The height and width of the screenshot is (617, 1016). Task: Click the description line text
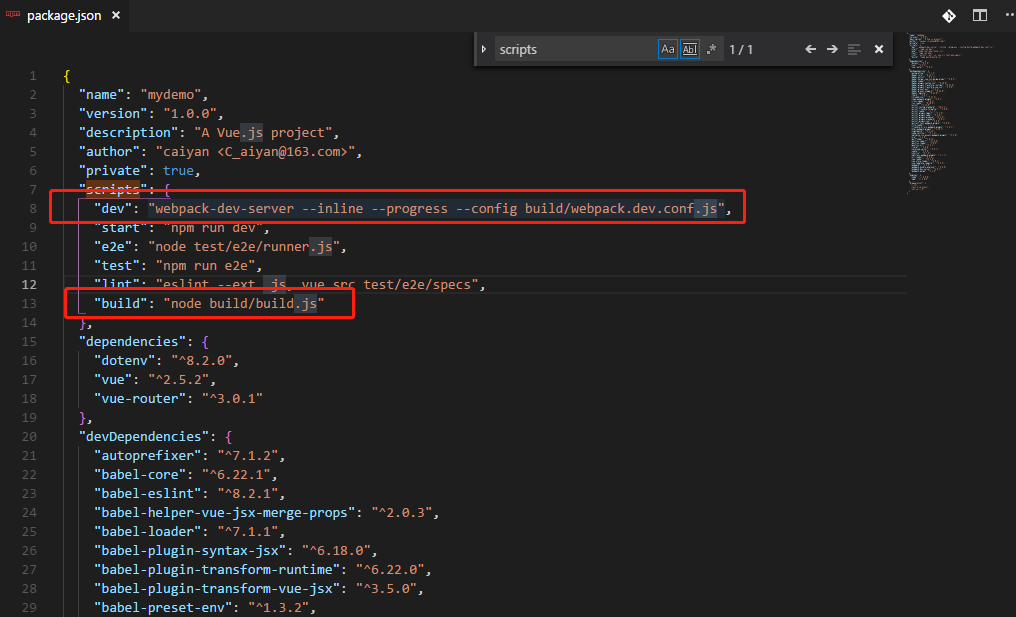click(209, 132)
